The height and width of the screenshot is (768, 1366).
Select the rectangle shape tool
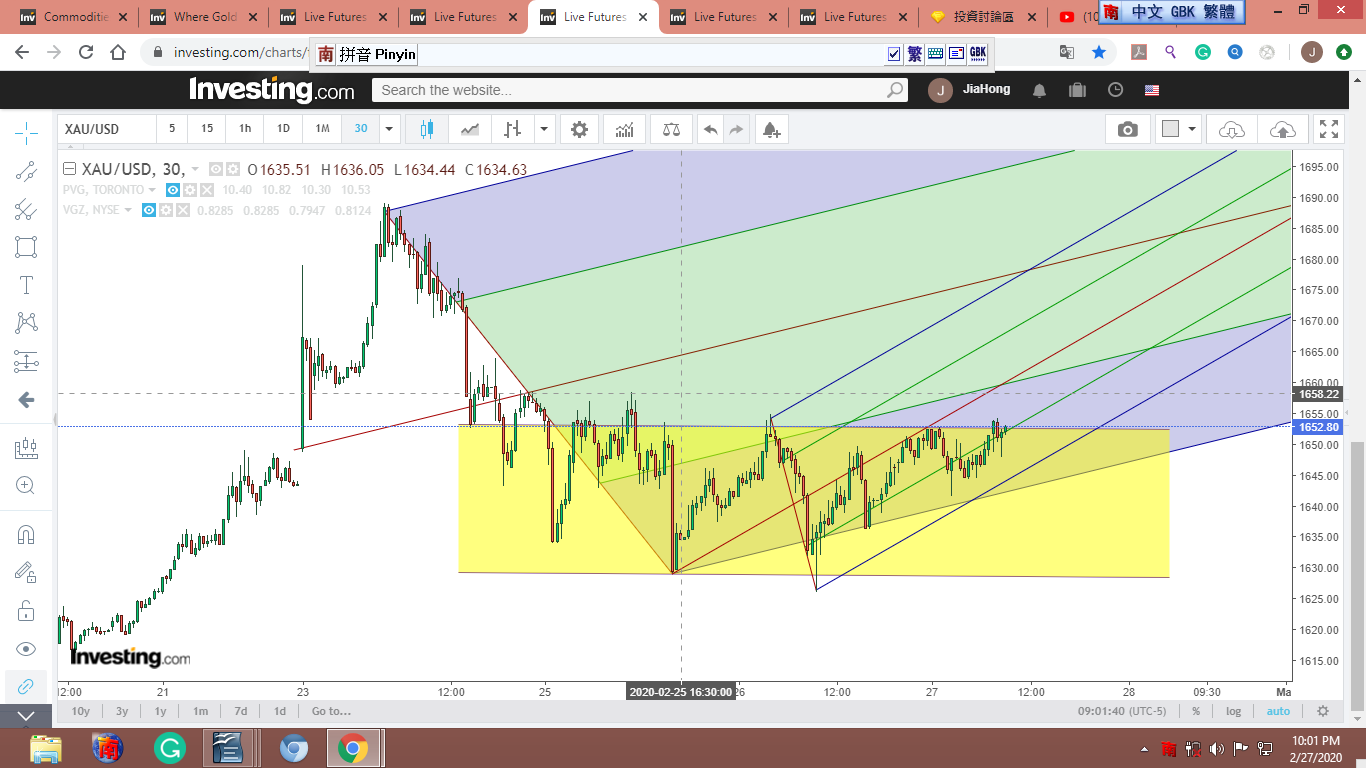(26, 247)
